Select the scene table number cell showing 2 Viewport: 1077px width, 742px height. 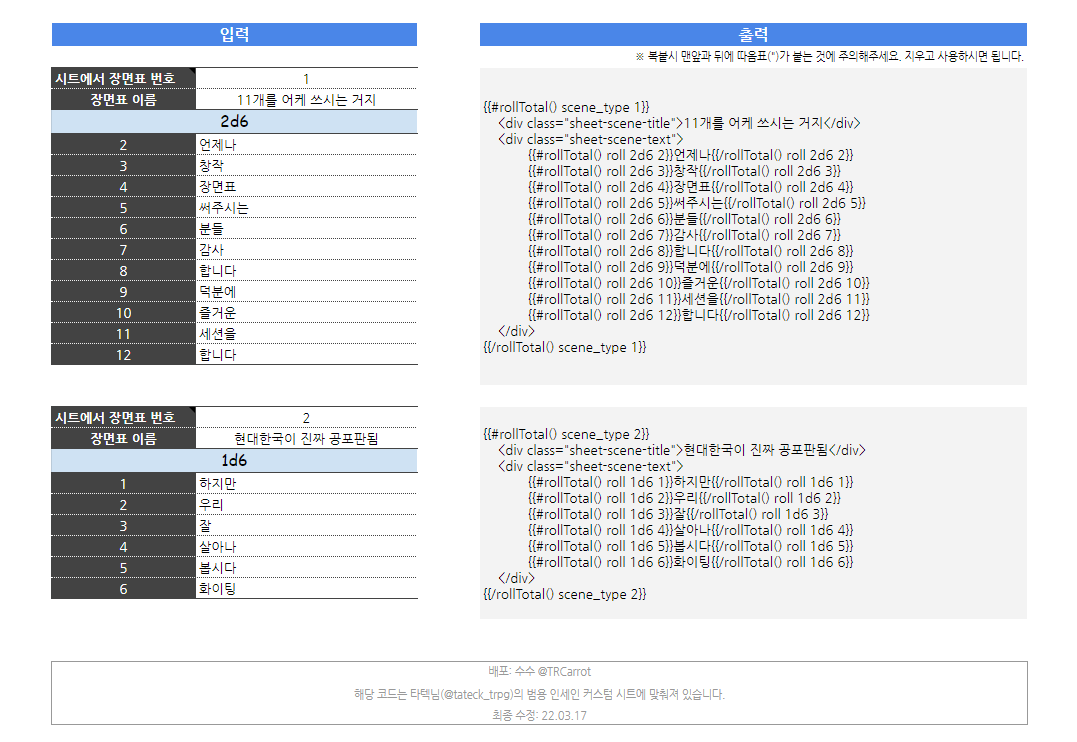[x=306, y=417]
